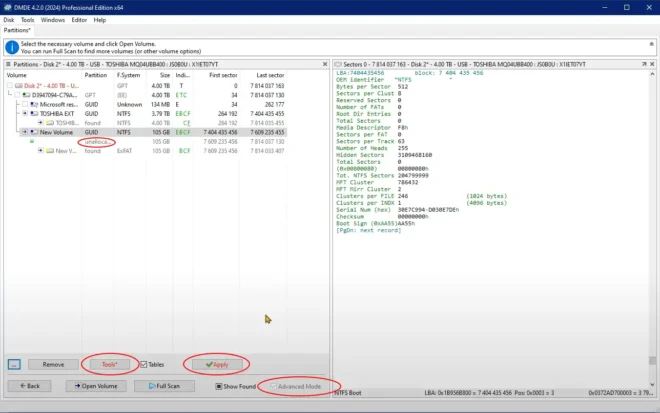Click the Sectors panel scroll-down arrow
Screen dimensions: 660x413
[652, 384]
